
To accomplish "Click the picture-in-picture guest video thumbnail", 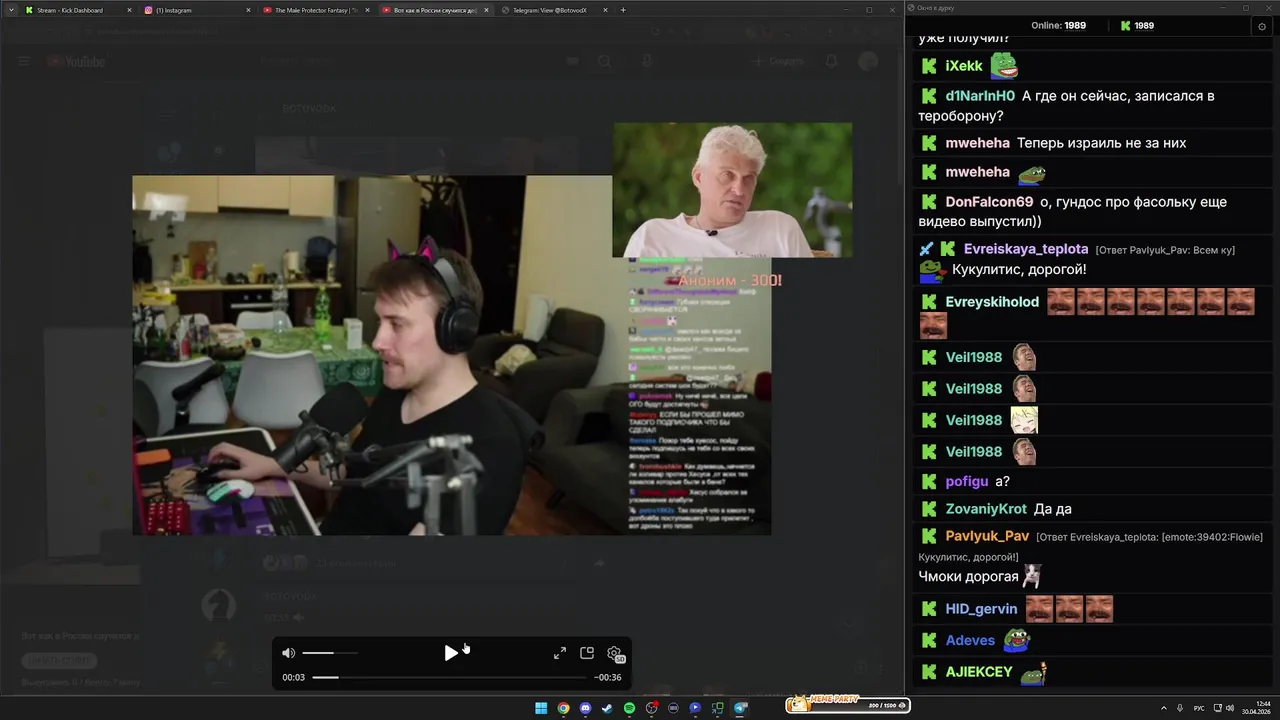I will coord(732,190).
